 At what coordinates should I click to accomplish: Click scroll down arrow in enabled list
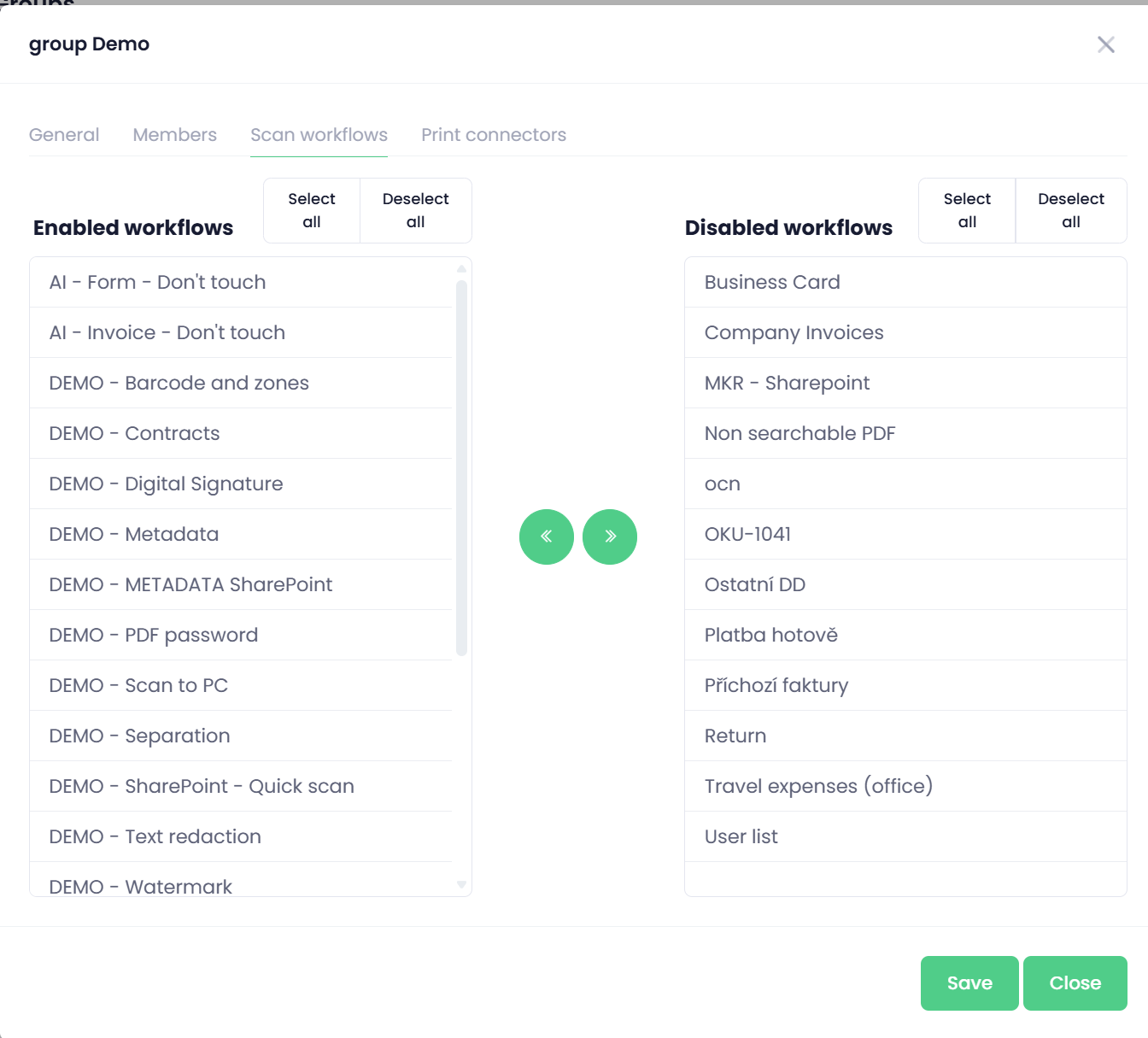click(x=461, y=885)
